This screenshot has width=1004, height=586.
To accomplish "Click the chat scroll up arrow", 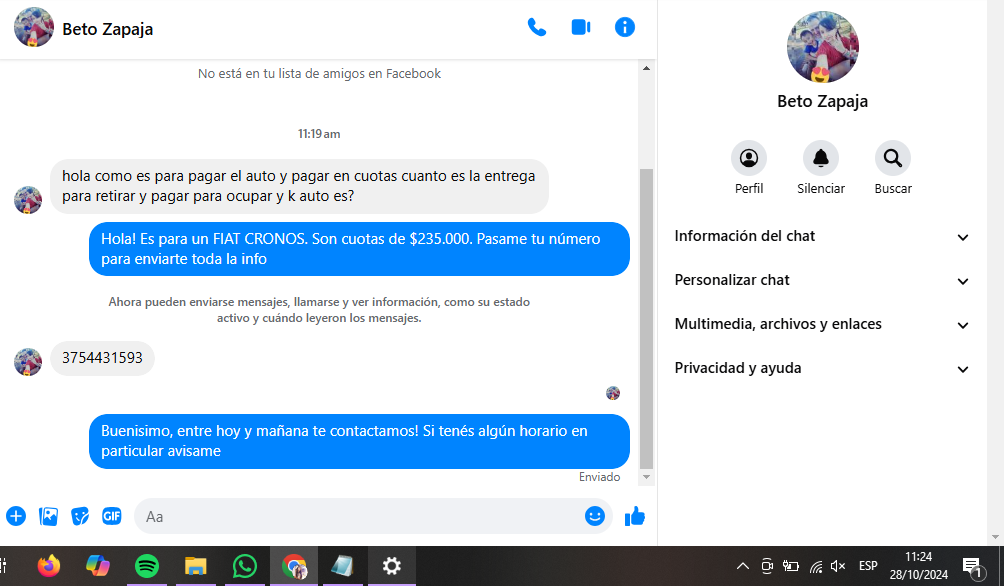I will click(x=647, y=68).
